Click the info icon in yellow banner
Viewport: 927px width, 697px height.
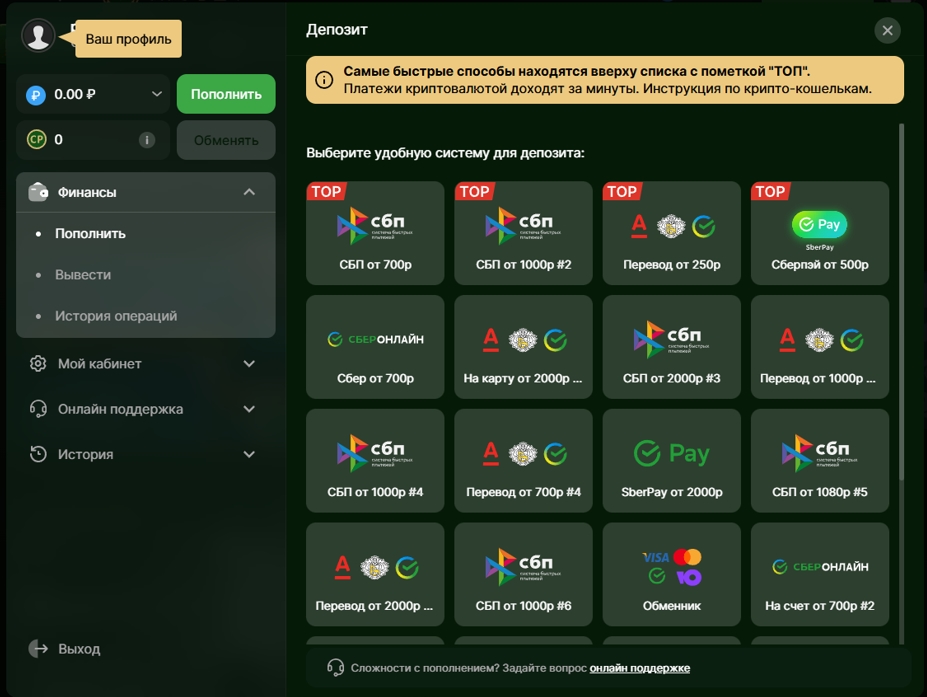324,80
